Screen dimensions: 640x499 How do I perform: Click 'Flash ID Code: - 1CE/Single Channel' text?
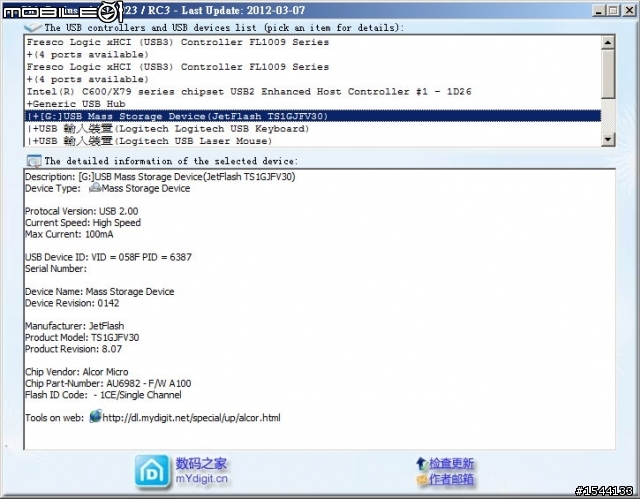tap(103, 395)
